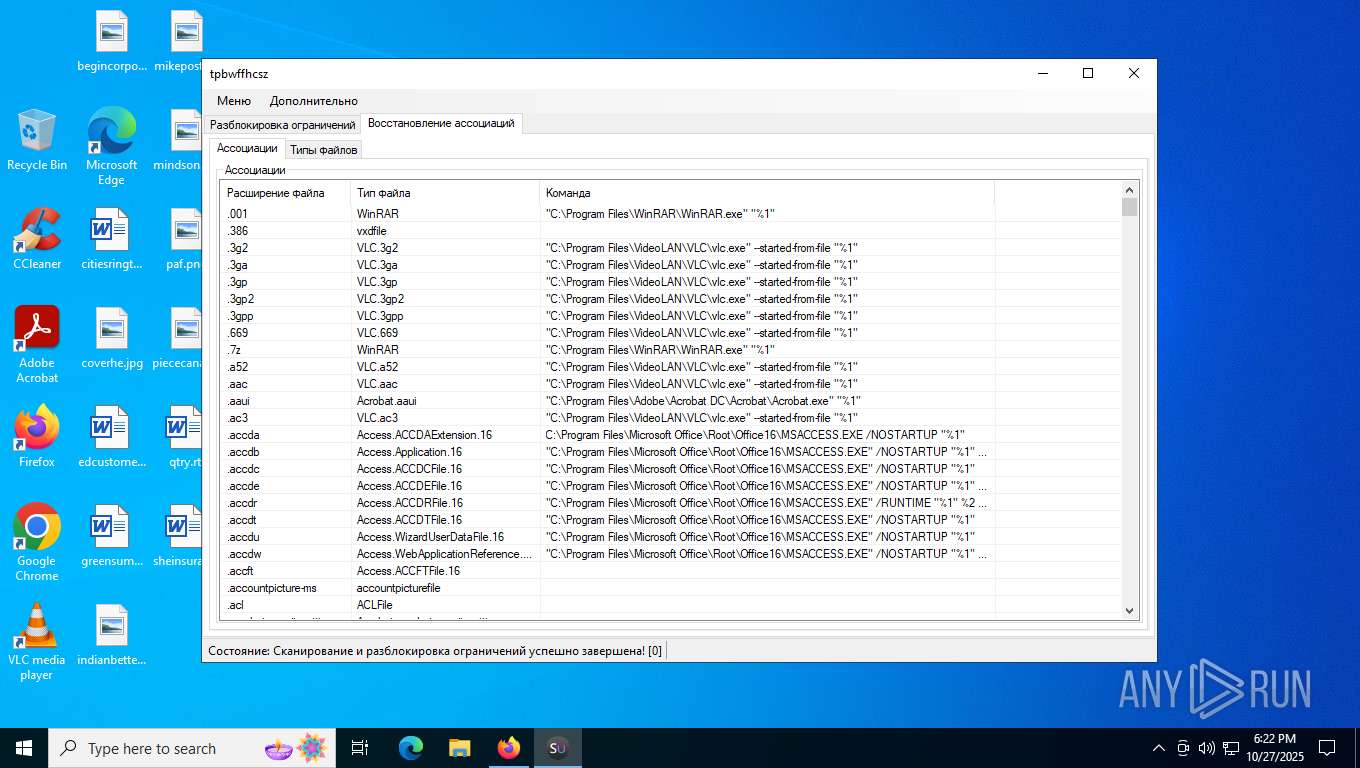
Task: Select the .7z extension row
Action: (x=670, y=349)
